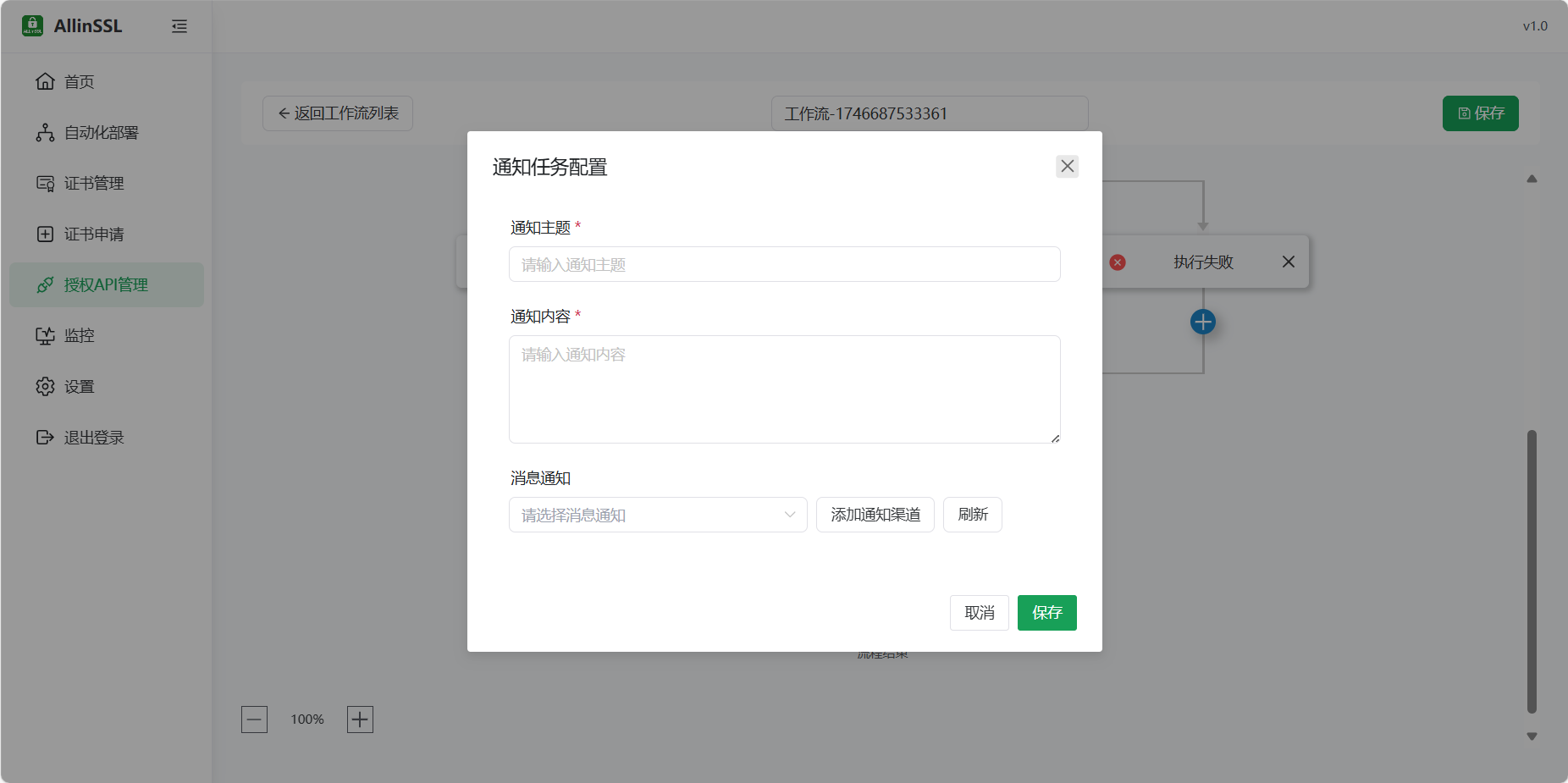Click the blue plus node icon

tap(1202, 321)
